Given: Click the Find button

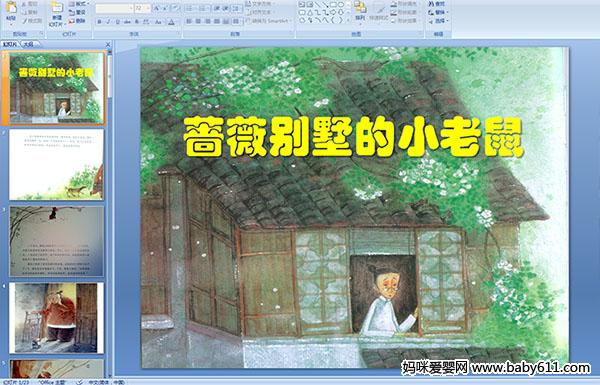Looking at the screenshot, I should (x=437, y=3).
